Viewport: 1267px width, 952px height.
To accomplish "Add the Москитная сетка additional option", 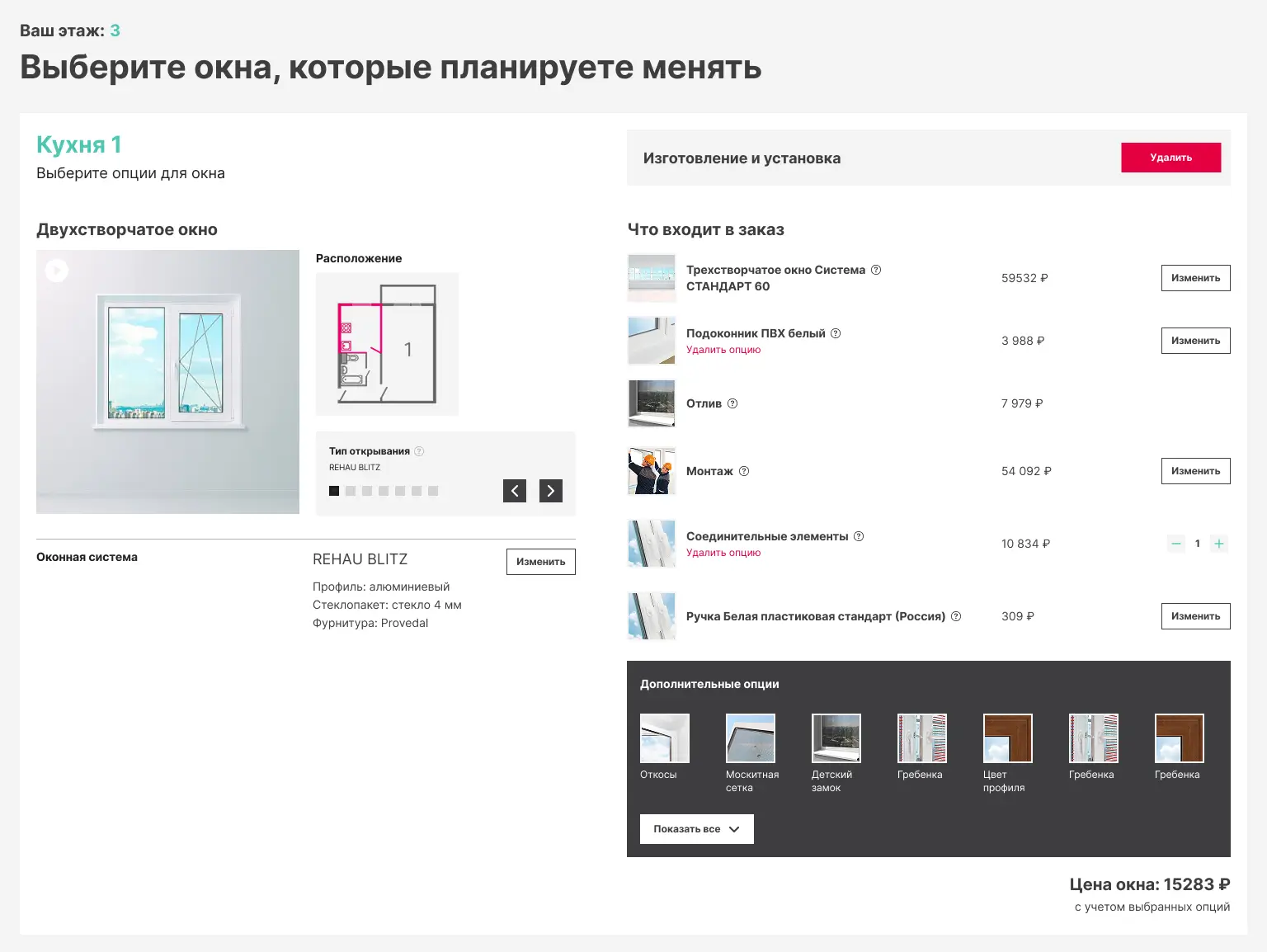I will (x=751, y=738).
